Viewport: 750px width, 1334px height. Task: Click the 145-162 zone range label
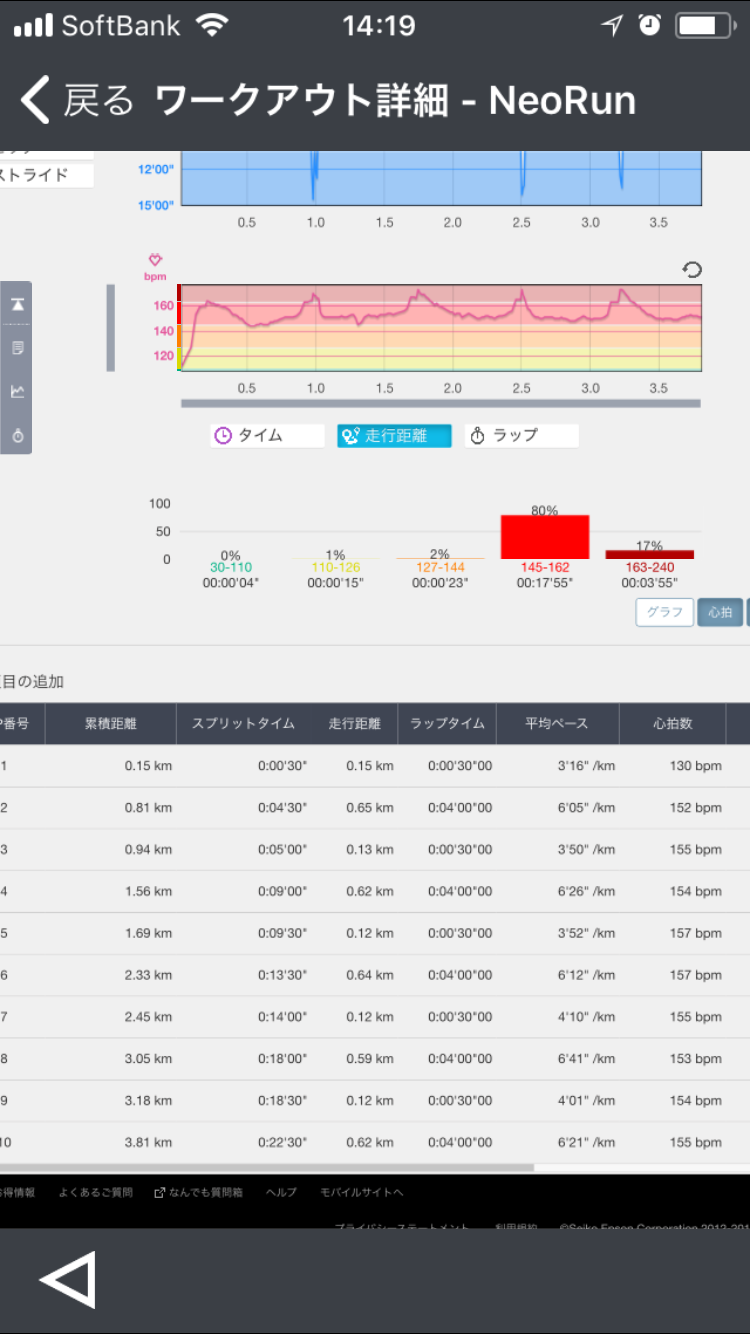(x=545, y=567)
